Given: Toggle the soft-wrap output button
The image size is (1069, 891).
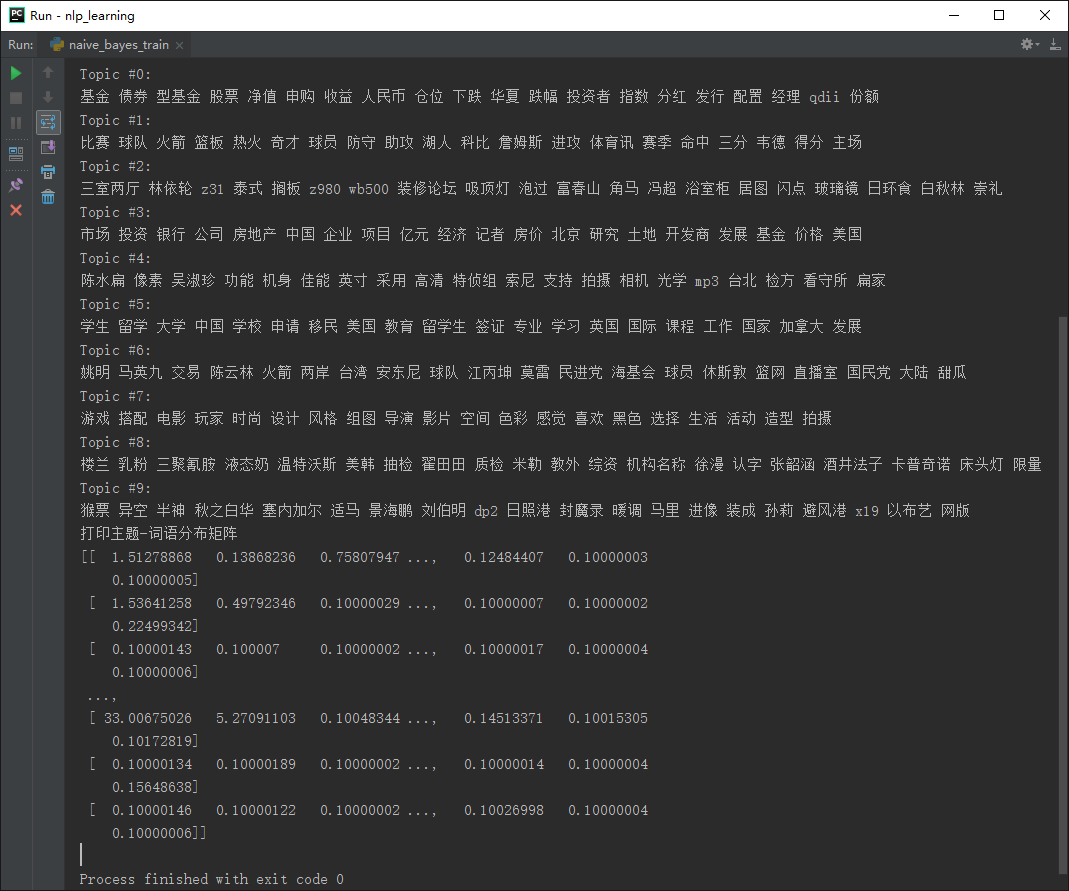Looking at the screenshot, I should (x=48, y=123).
